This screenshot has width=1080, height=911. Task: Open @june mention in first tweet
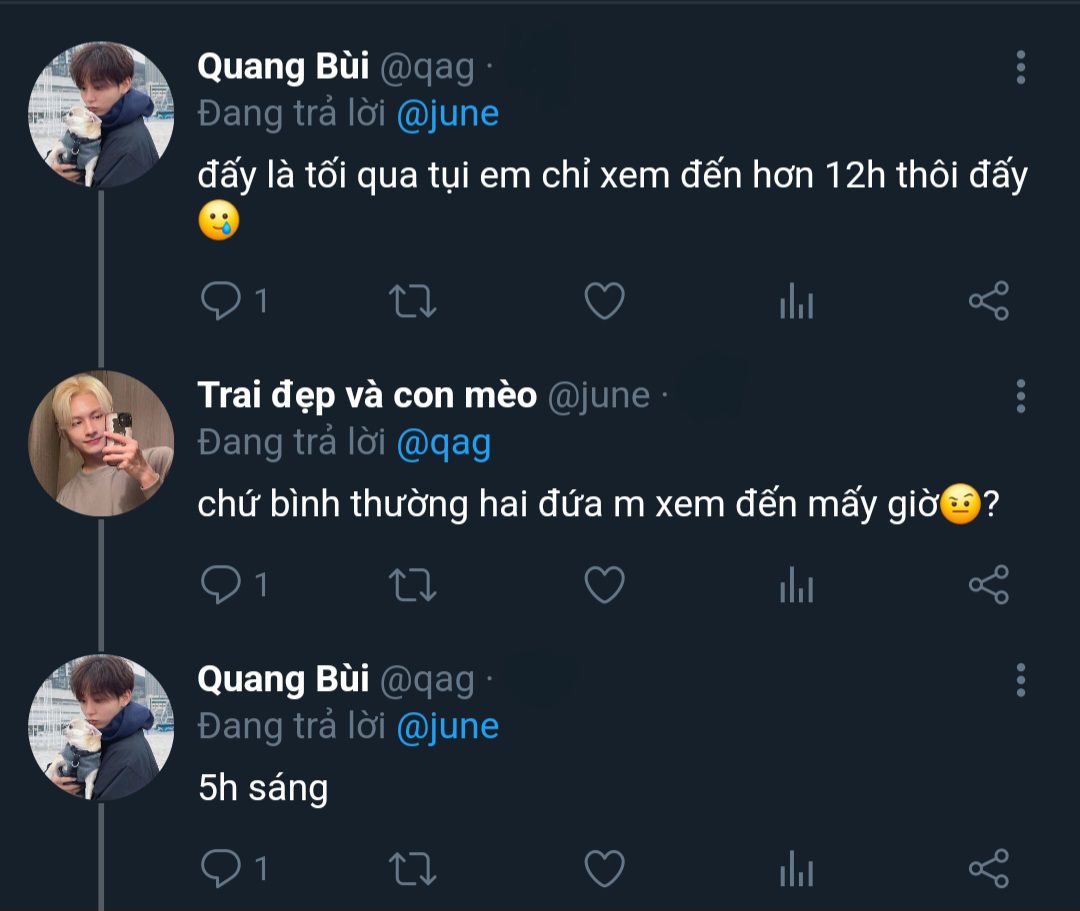[447, 114]
